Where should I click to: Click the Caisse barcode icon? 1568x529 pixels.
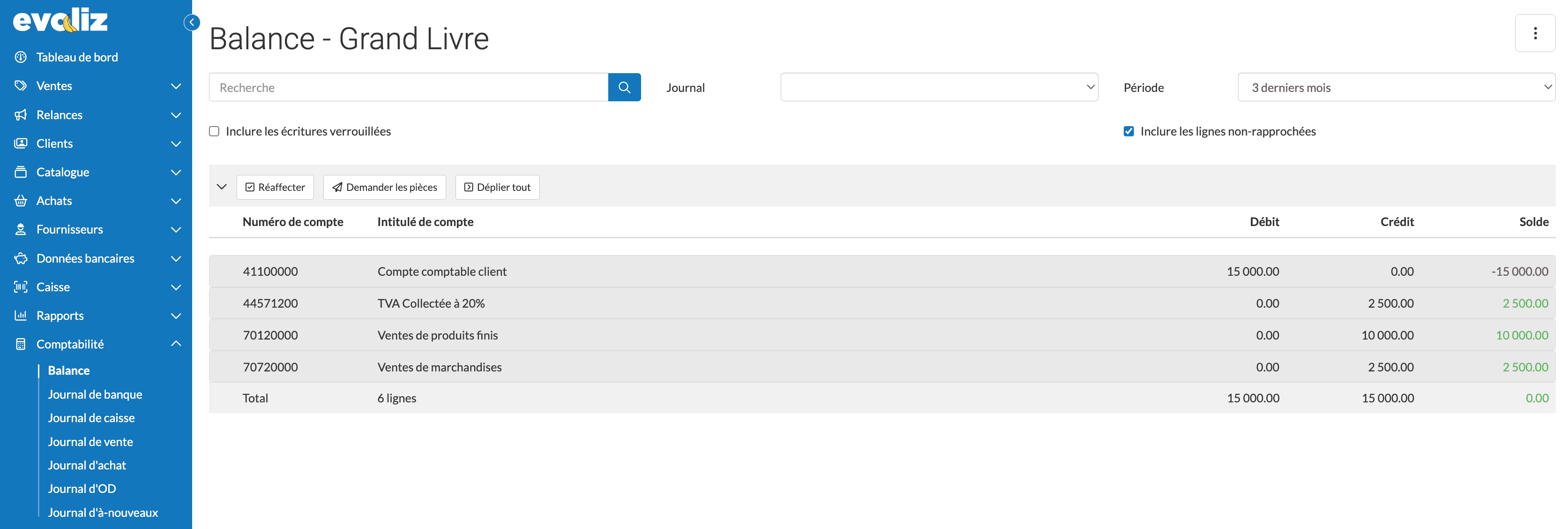pos(21,287)
